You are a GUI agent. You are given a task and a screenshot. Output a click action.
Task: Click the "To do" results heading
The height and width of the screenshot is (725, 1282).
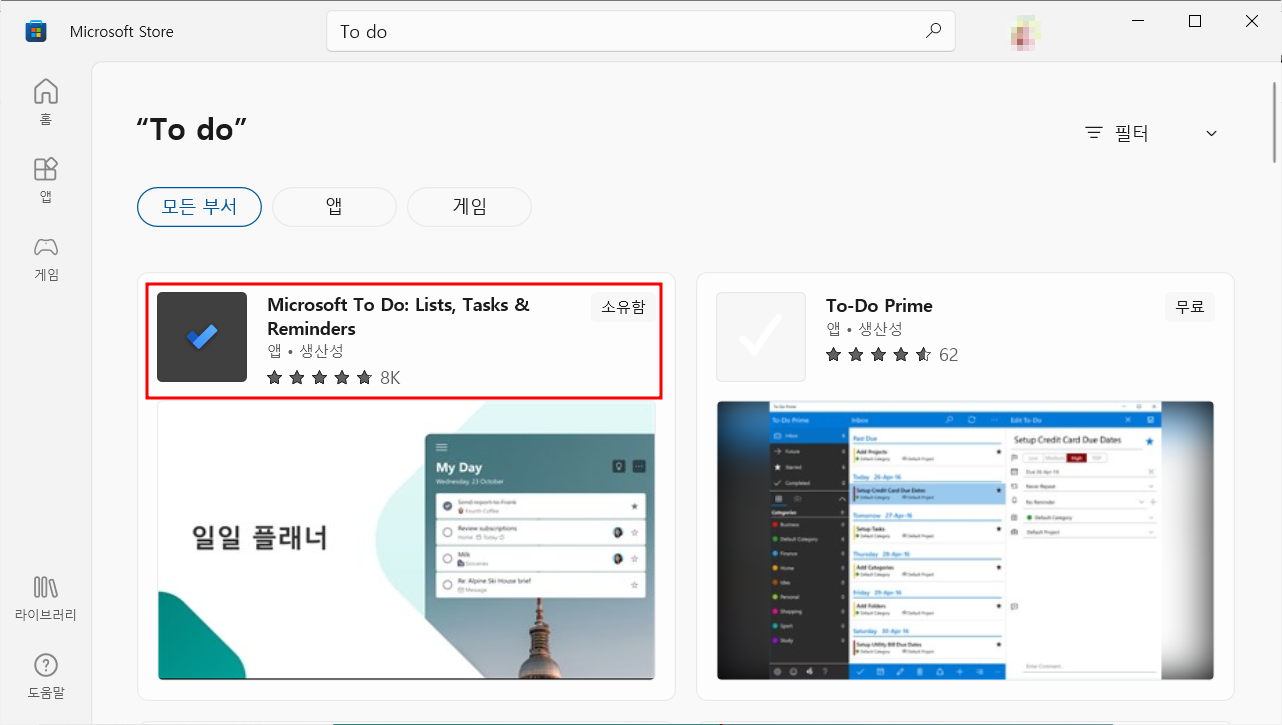click(192, 129)
